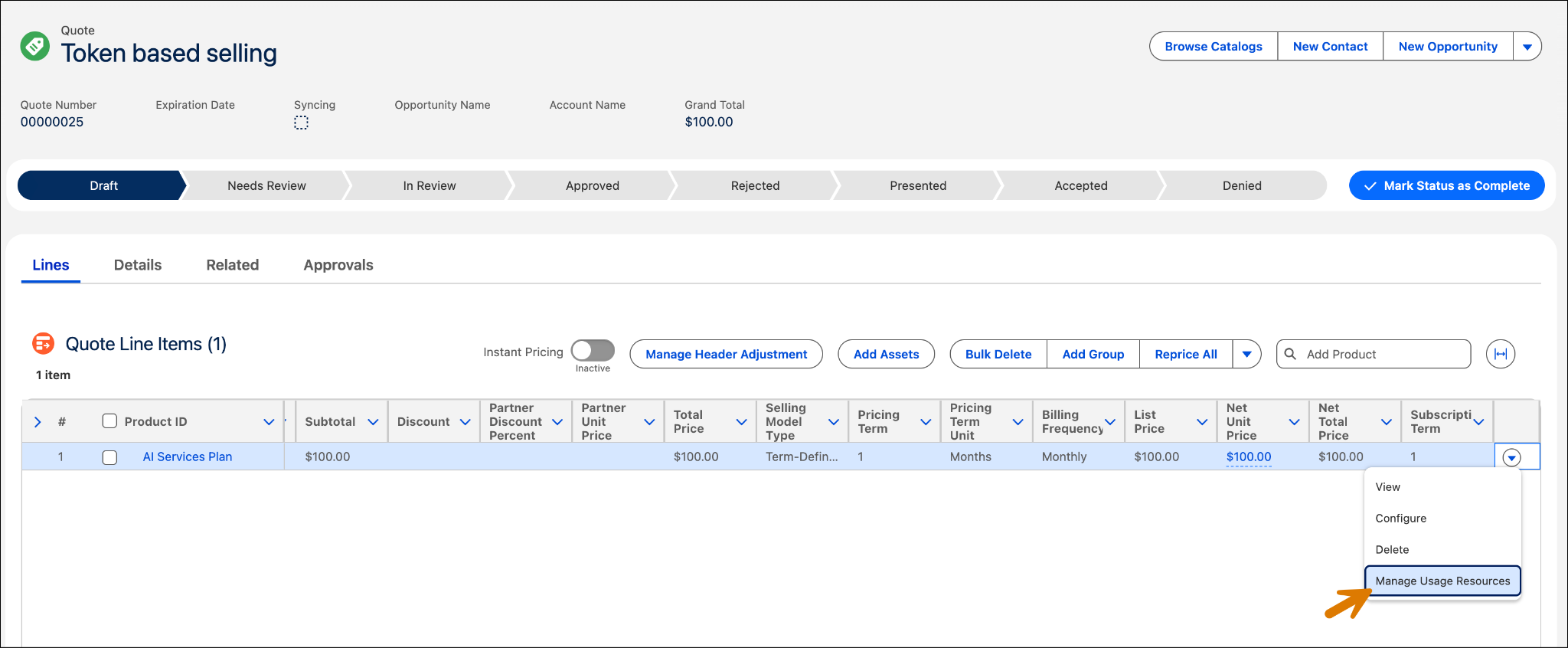Check the select-all Product ID checkbox
Viewport: 1568px width, 648px height.
click(109, 421)
